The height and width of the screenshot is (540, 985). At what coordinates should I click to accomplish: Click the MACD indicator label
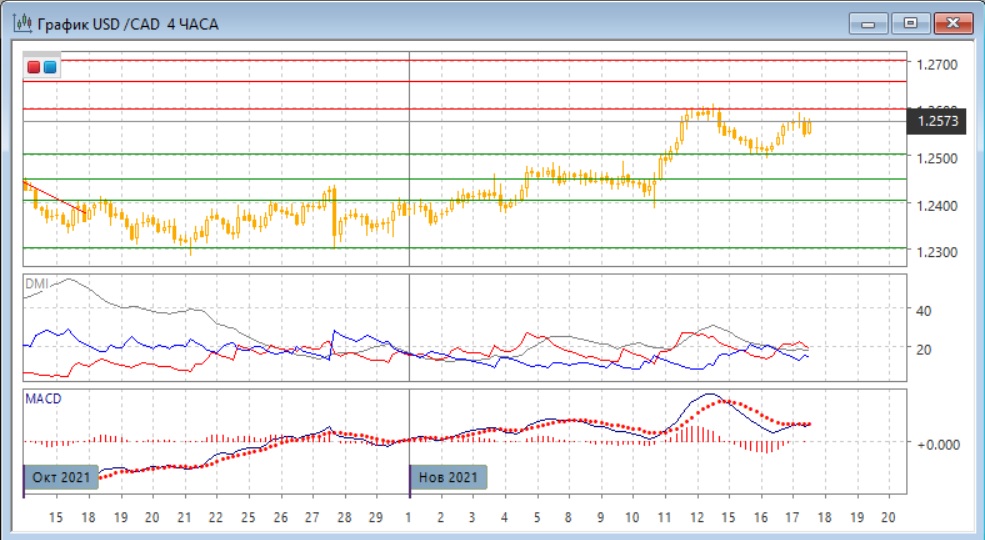point(41,398)
